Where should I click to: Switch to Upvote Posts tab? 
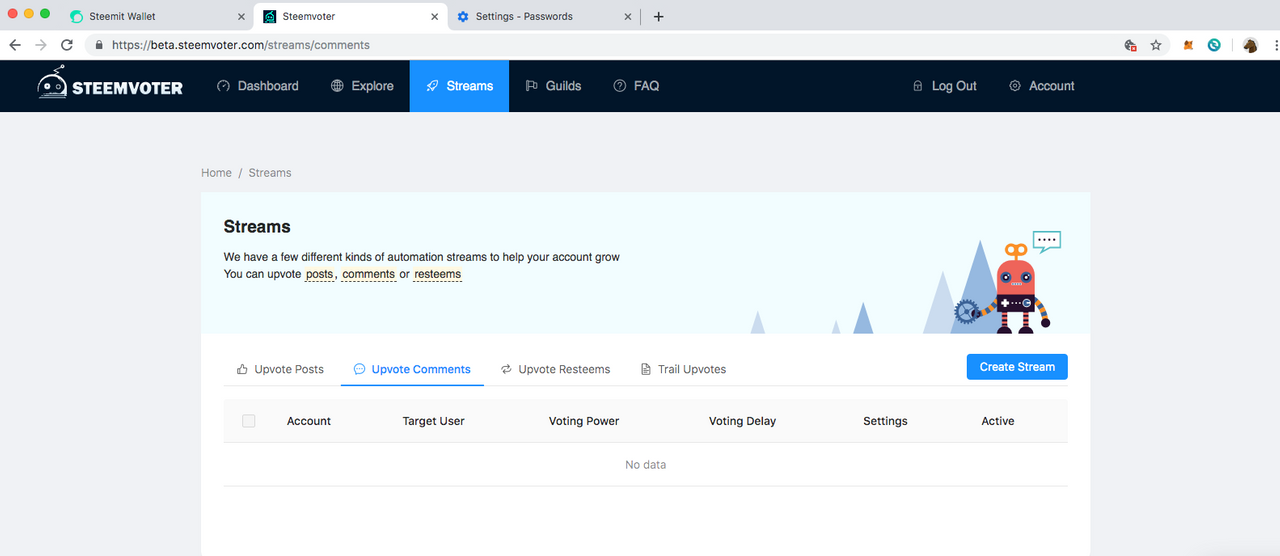(x=280, y=369)
